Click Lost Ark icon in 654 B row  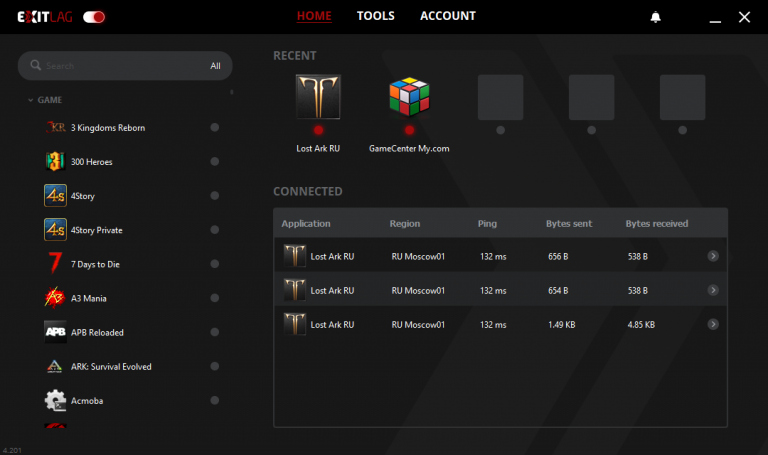pos(295,290)
